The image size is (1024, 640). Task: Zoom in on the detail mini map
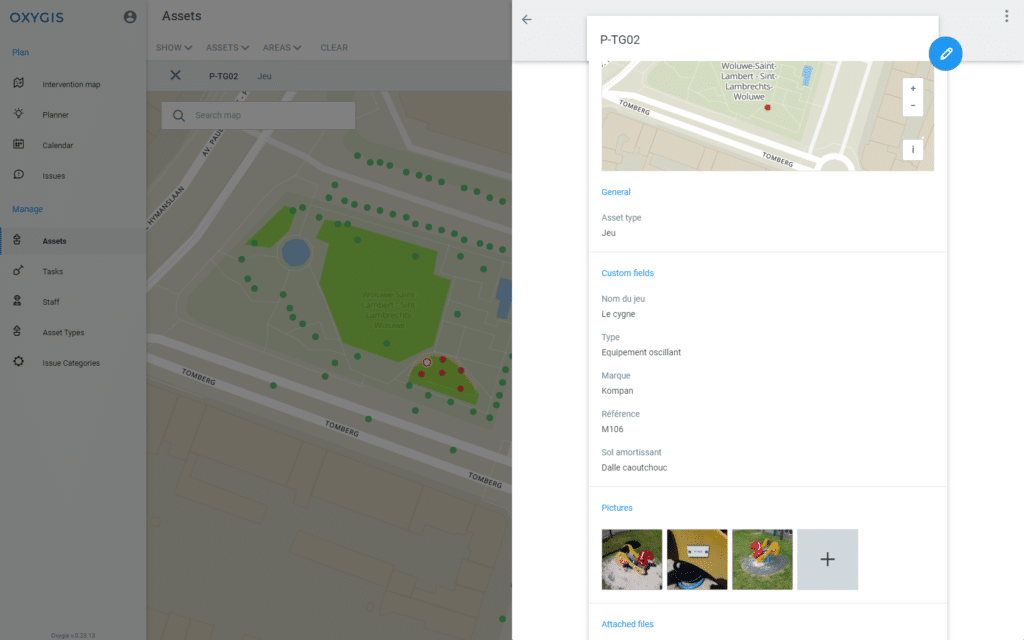[913, 88]
